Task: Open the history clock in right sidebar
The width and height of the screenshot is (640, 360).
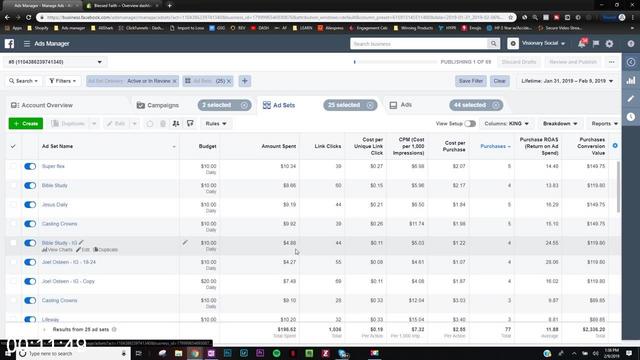Action: (631, 117)
